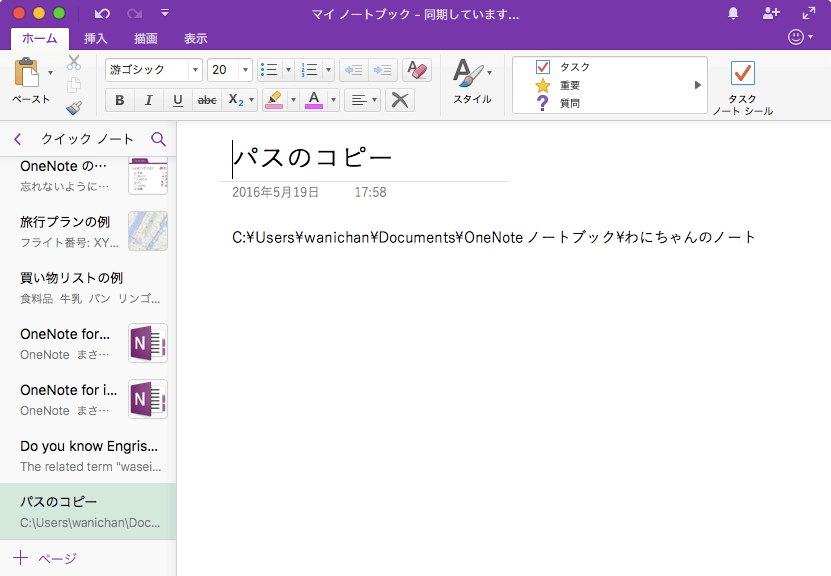This screenshot has height=576, width=831.
Task: Insert a bulleted list
Action: point(270,69)
